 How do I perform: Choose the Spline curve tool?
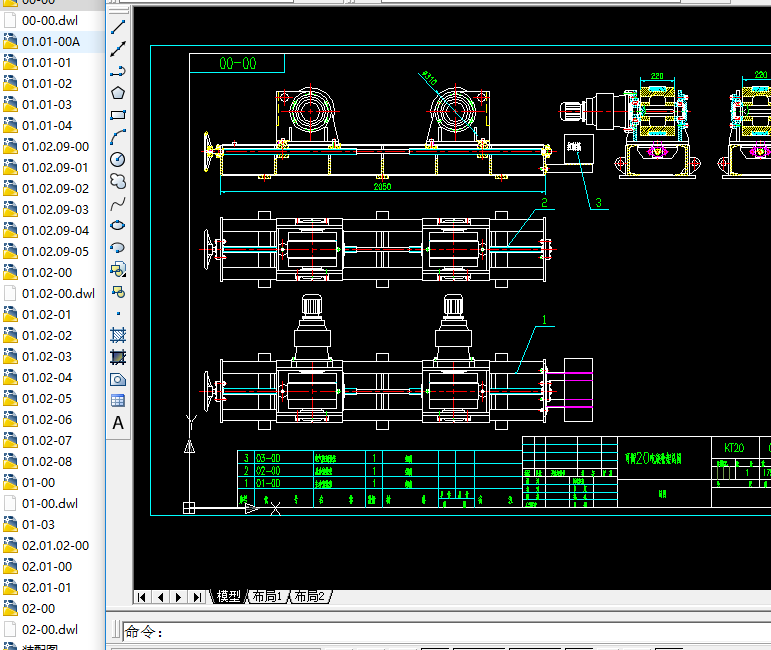pyautogui.click(x=118, y=203)
